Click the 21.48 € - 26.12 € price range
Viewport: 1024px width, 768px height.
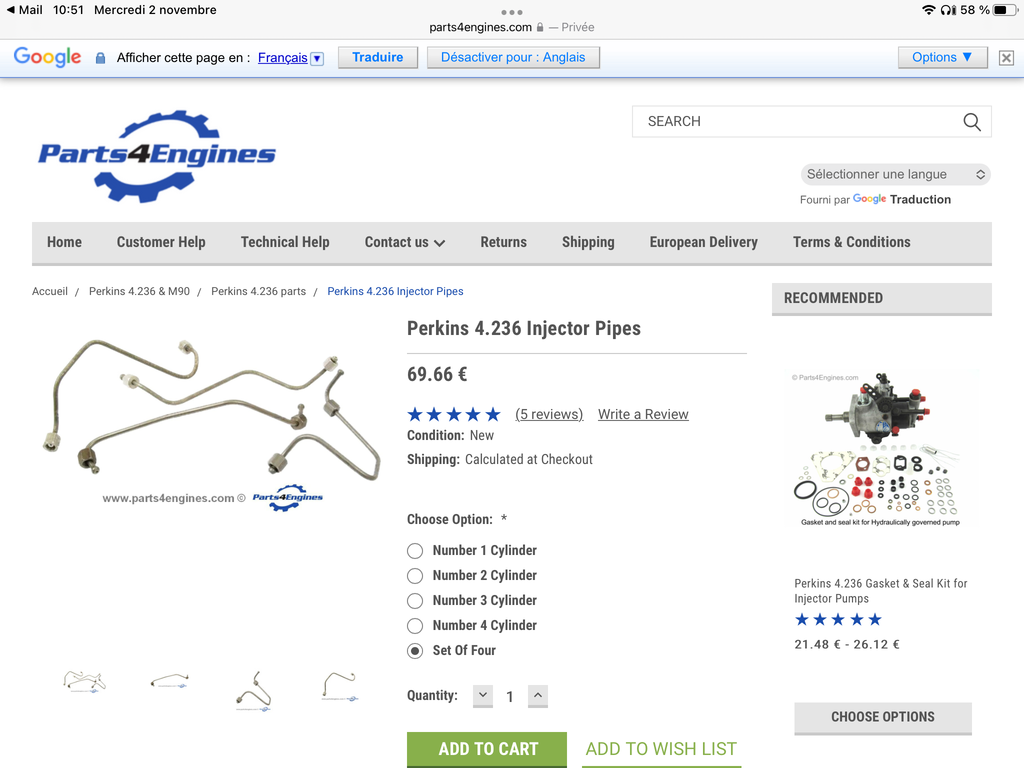[847, 645]
